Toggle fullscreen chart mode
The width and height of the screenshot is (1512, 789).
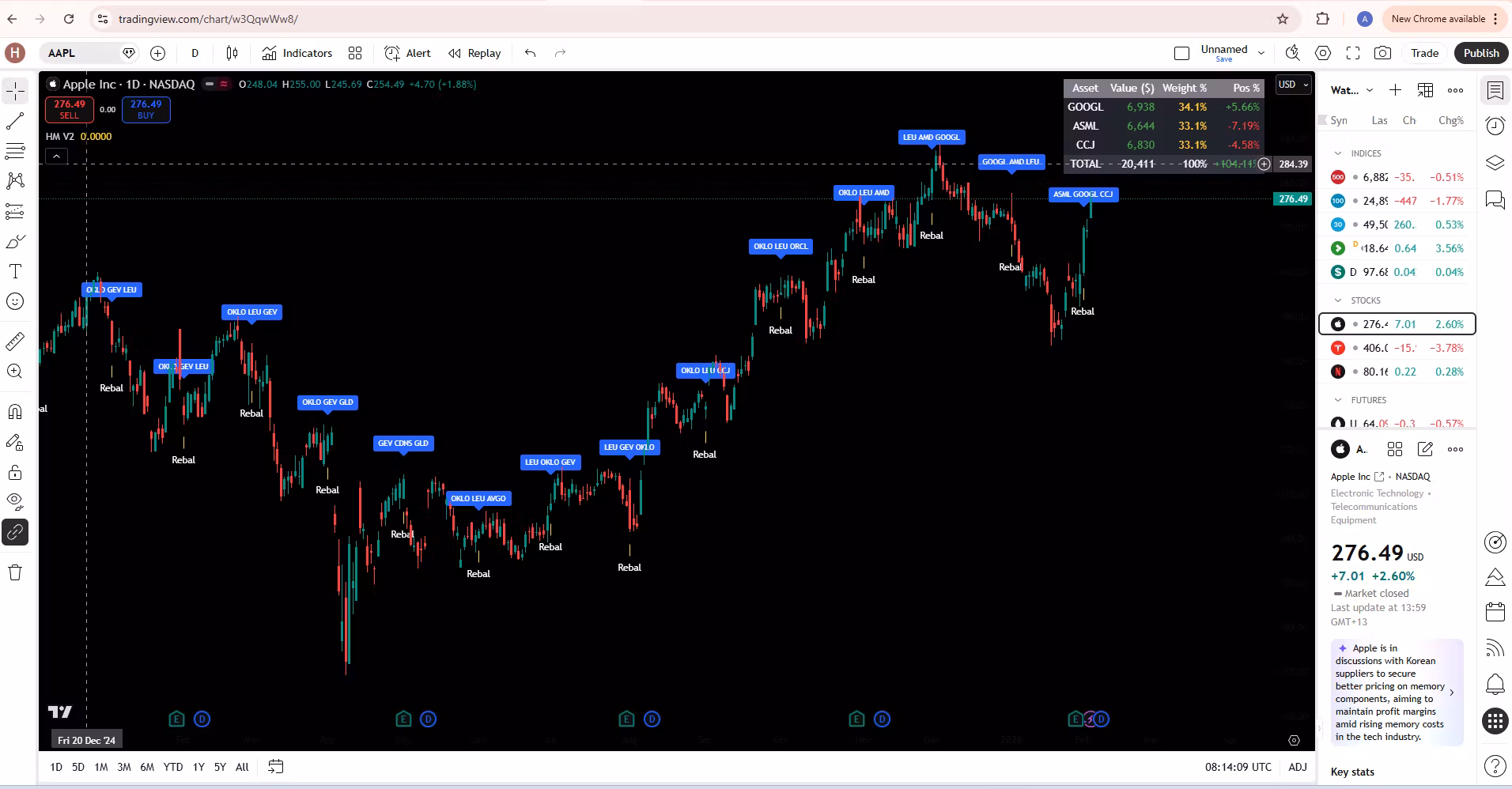1353,53
